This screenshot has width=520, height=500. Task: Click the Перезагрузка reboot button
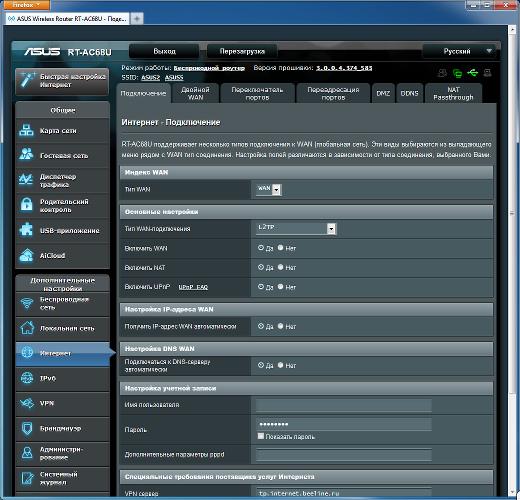point(242,51)
